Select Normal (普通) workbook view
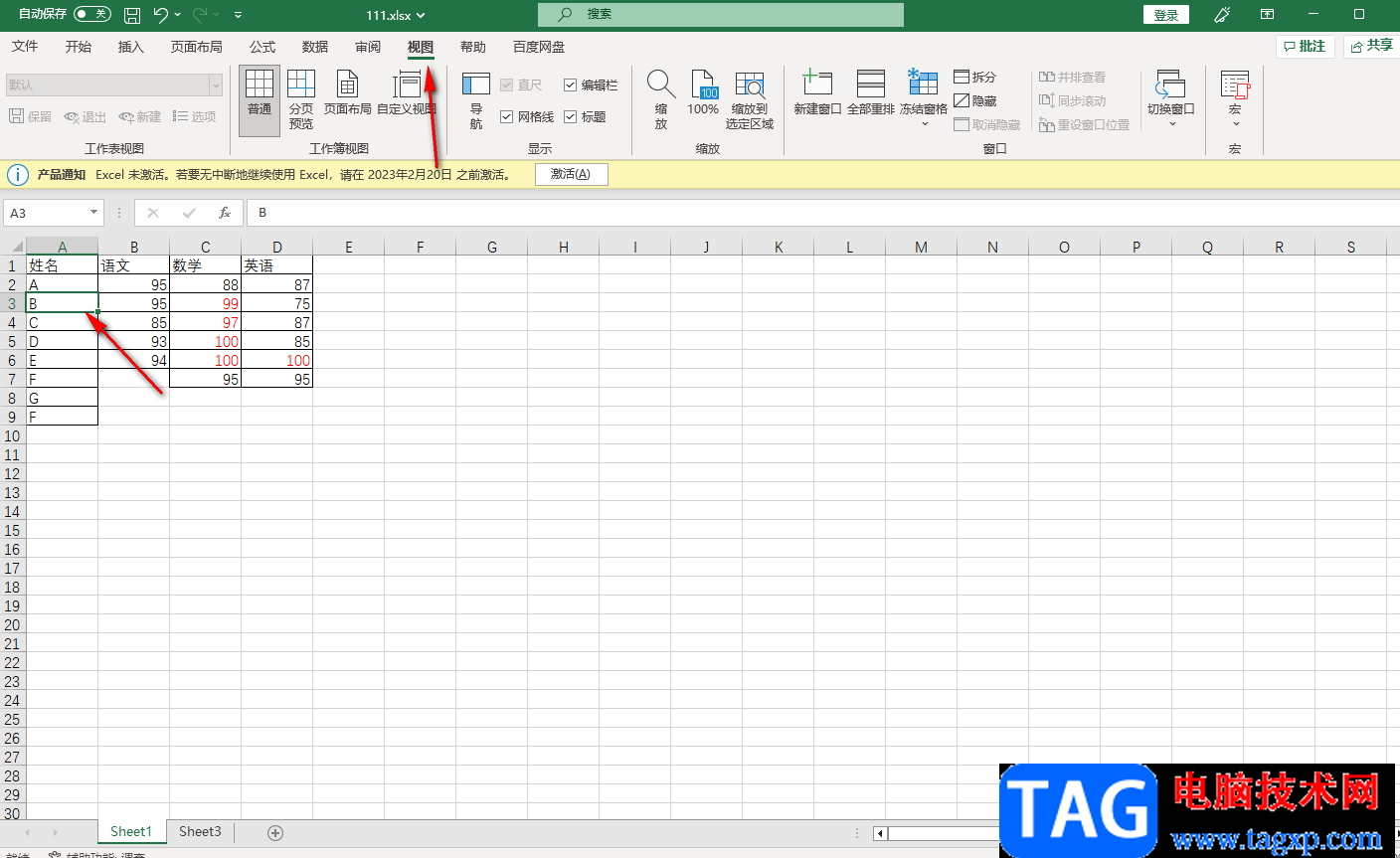This screenshot has height=858, width=1400. [260, 100]
